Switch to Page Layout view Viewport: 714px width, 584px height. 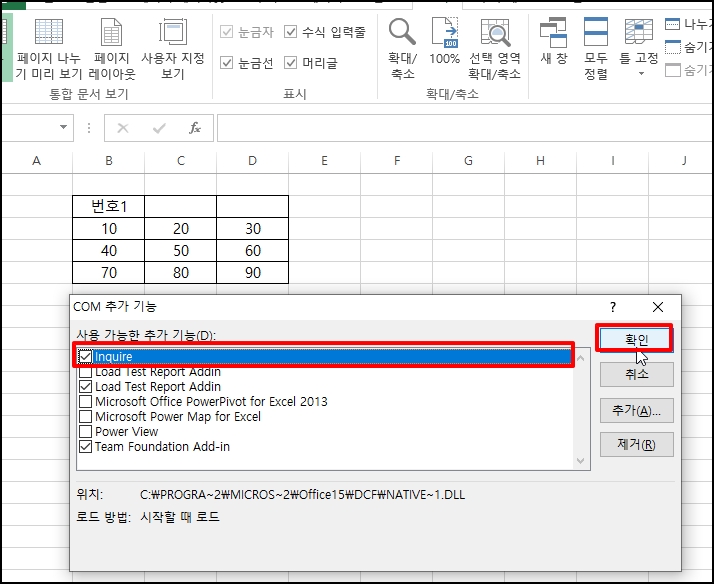[x=112, y=49]
